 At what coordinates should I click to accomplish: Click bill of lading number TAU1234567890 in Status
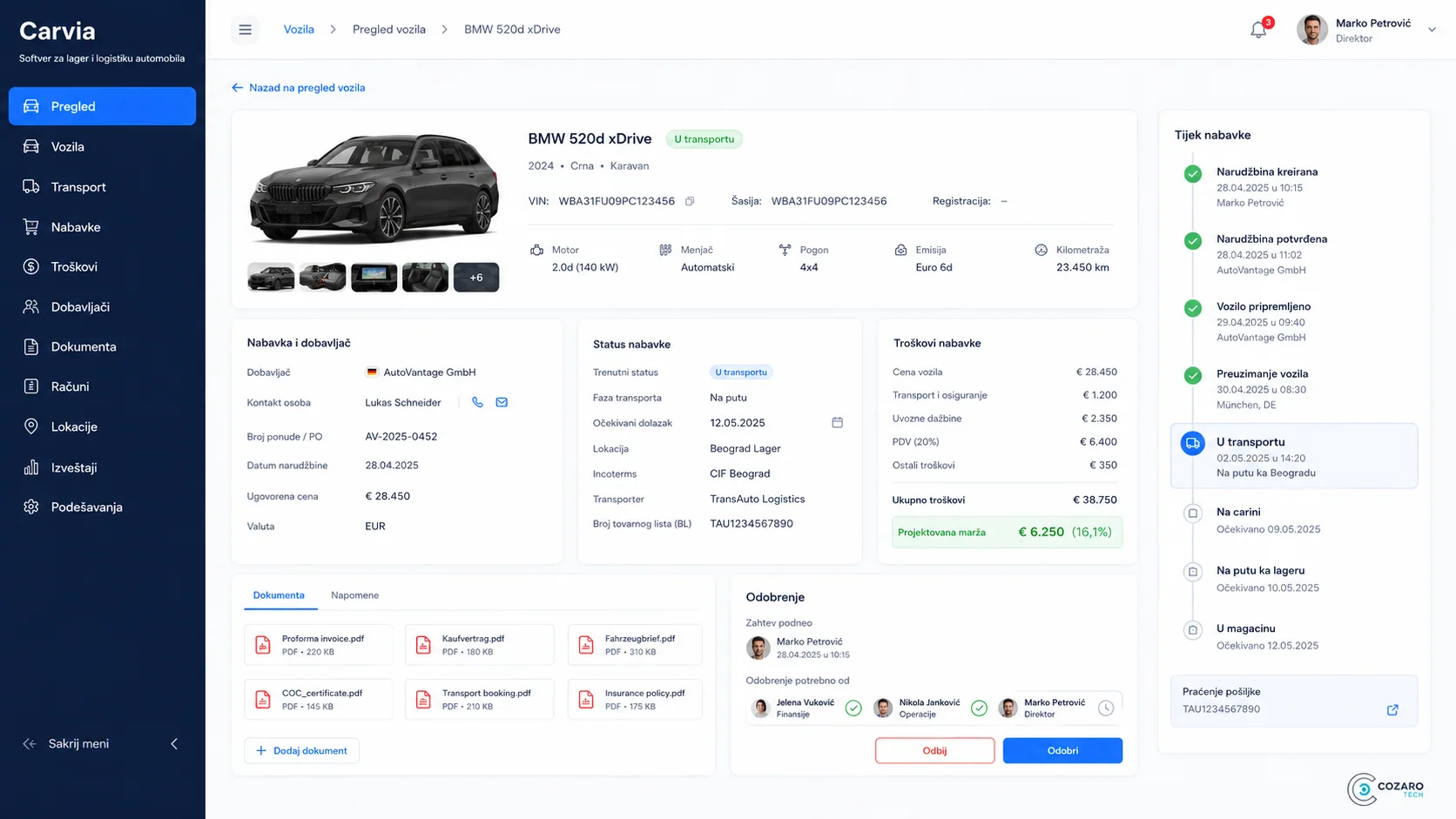tap(752, 524)
